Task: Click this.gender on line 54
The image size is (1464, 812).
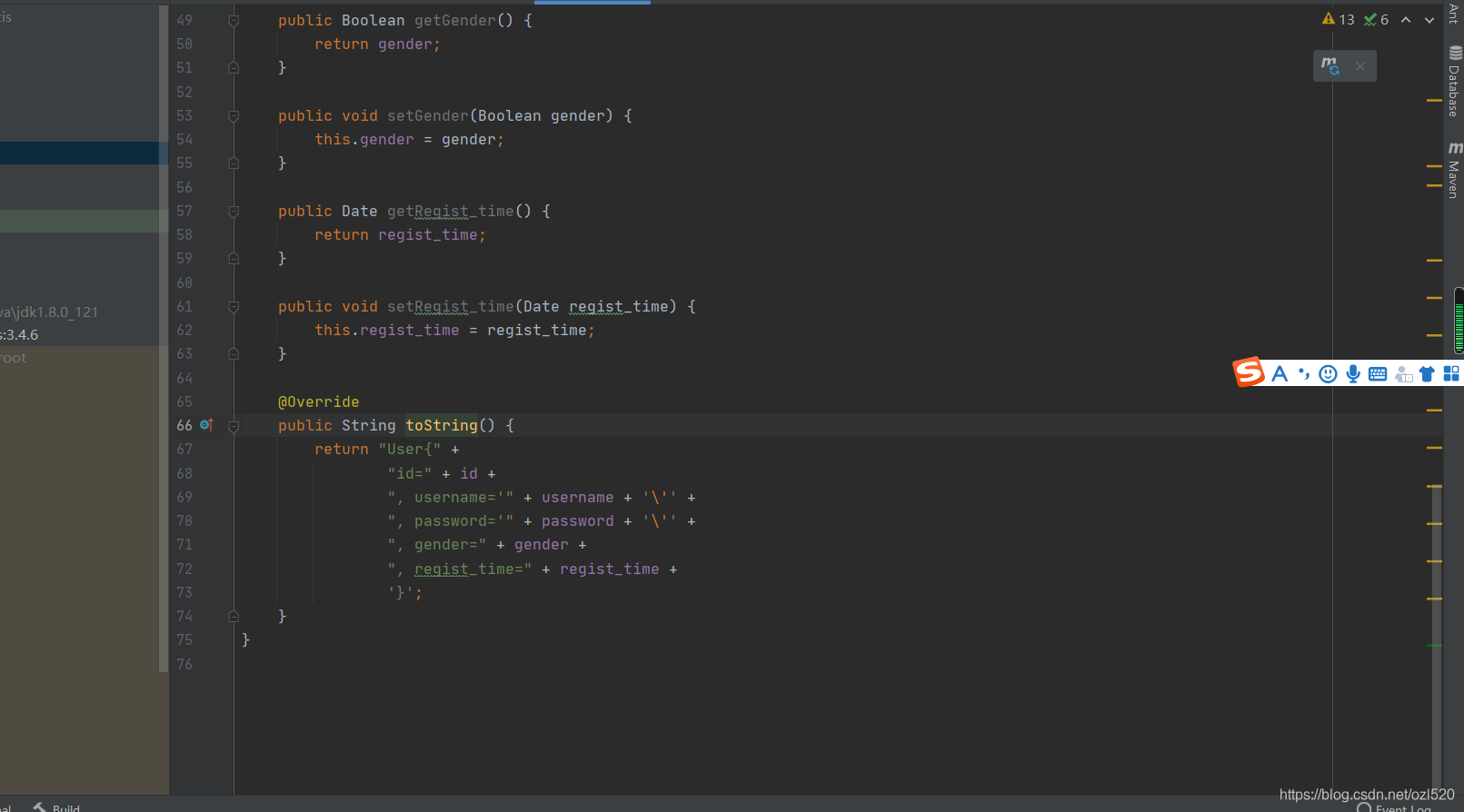Action: 364,139
